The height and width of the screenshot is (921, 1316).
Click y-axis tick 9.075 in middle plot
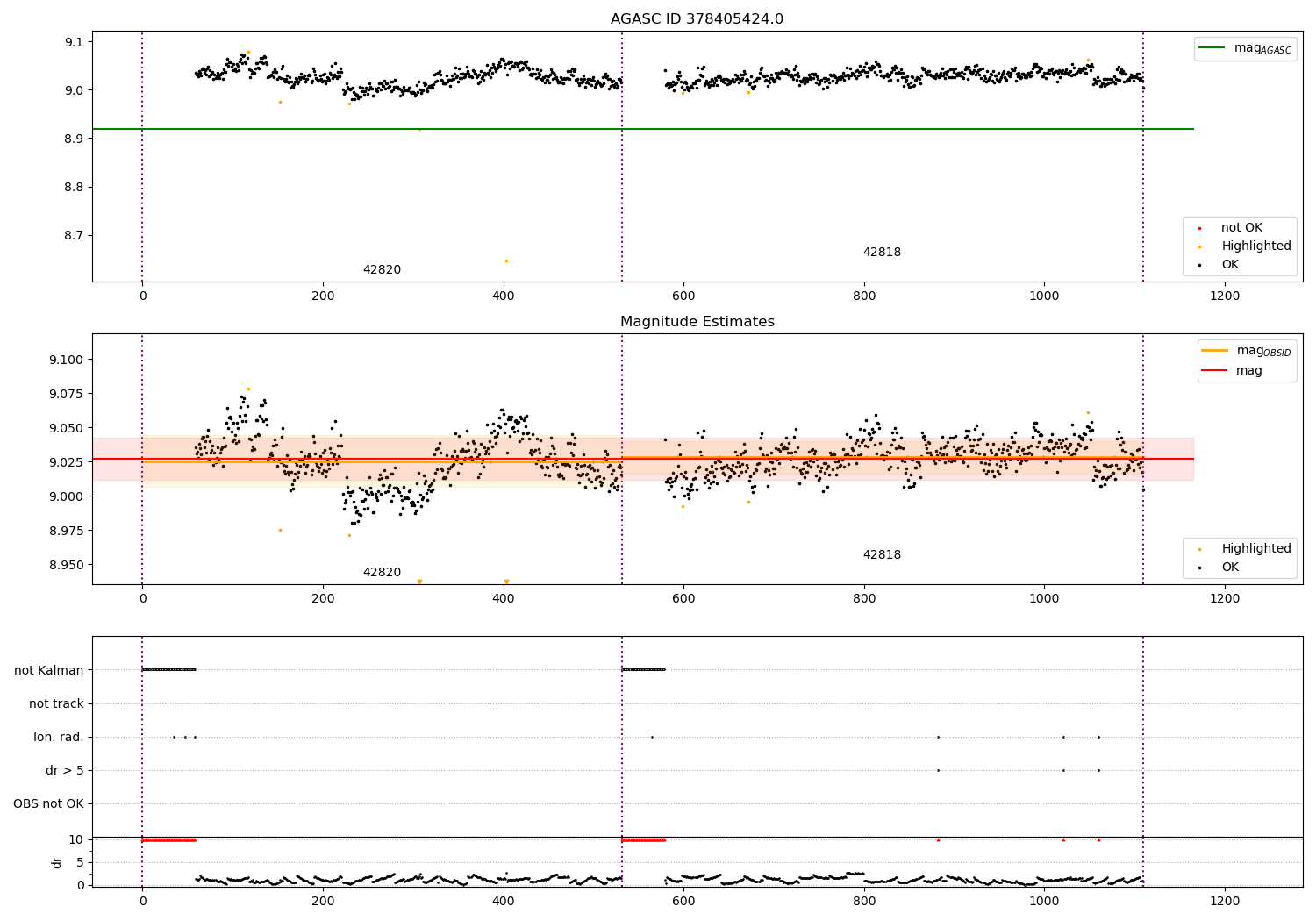68,394
